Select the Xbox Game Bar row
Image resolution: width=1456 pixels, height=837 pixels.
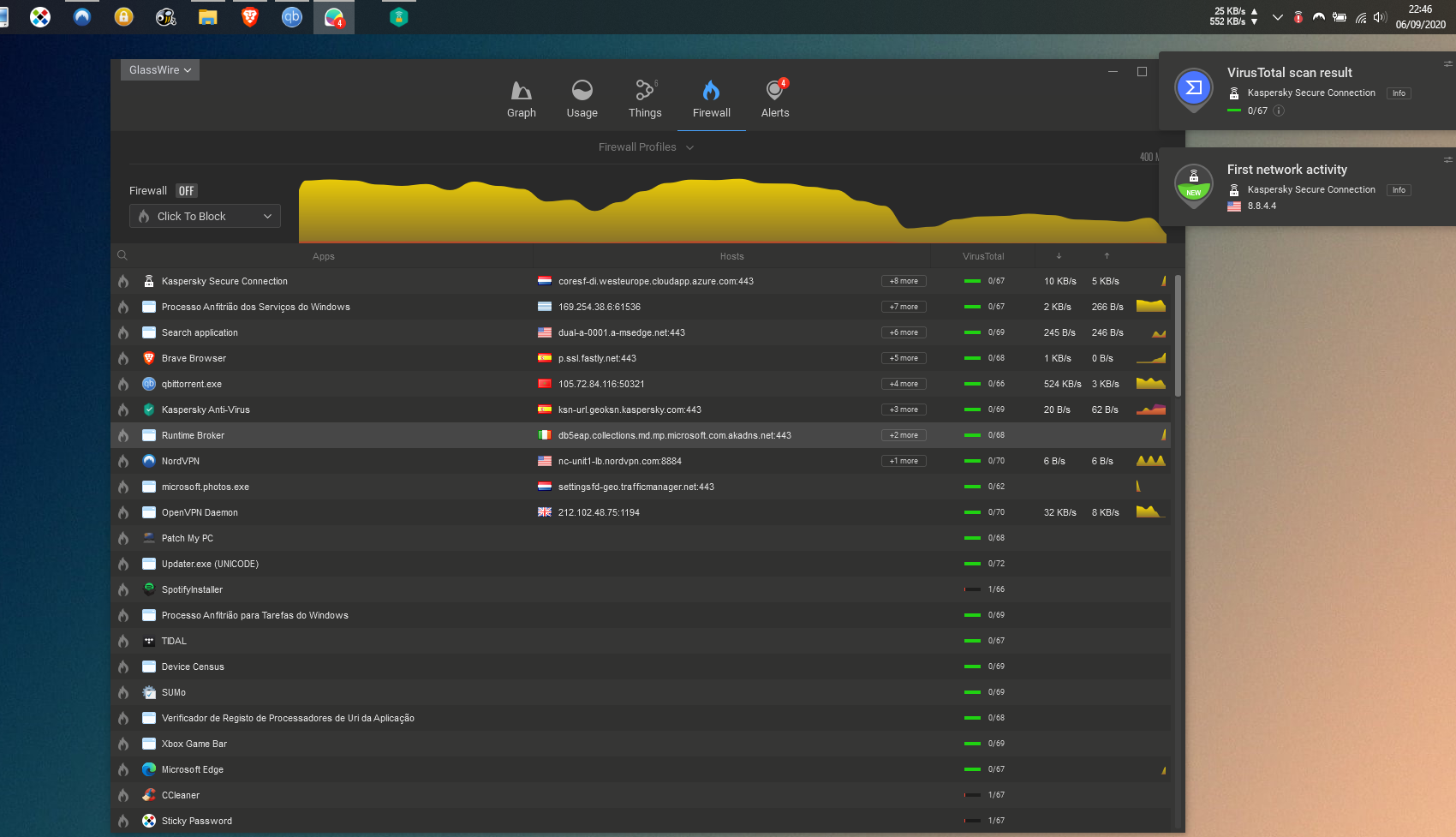(641, 744)
